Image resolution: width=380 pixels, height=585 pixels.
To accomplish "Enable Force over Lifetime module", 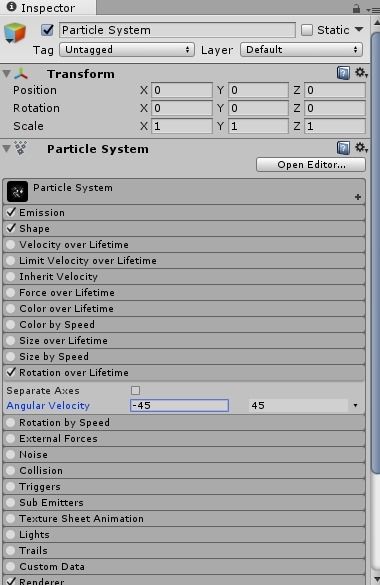I will tap(11, 292).
